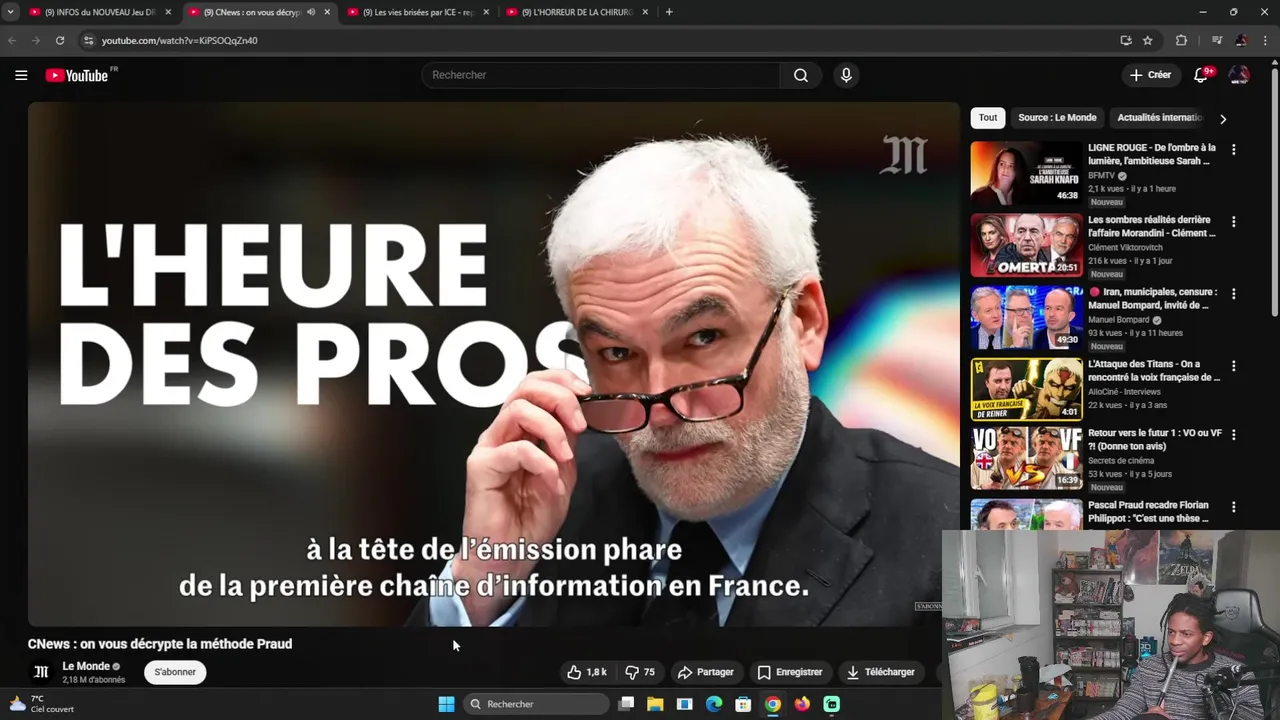The image size is (1280, 720).
Task: Show more filter chips with the arrow
Action: tap(1222, 119)
